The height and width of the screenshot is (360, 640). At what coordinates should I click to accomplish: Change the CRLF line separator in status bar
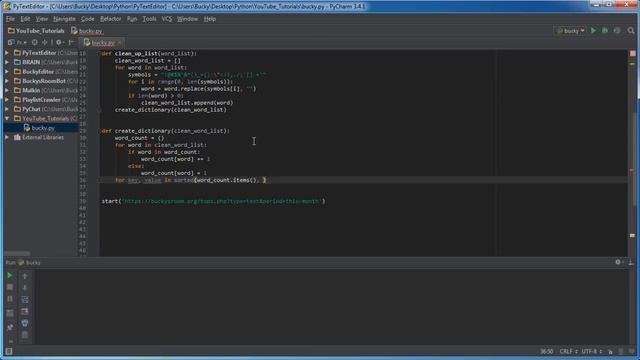(568, 351)
